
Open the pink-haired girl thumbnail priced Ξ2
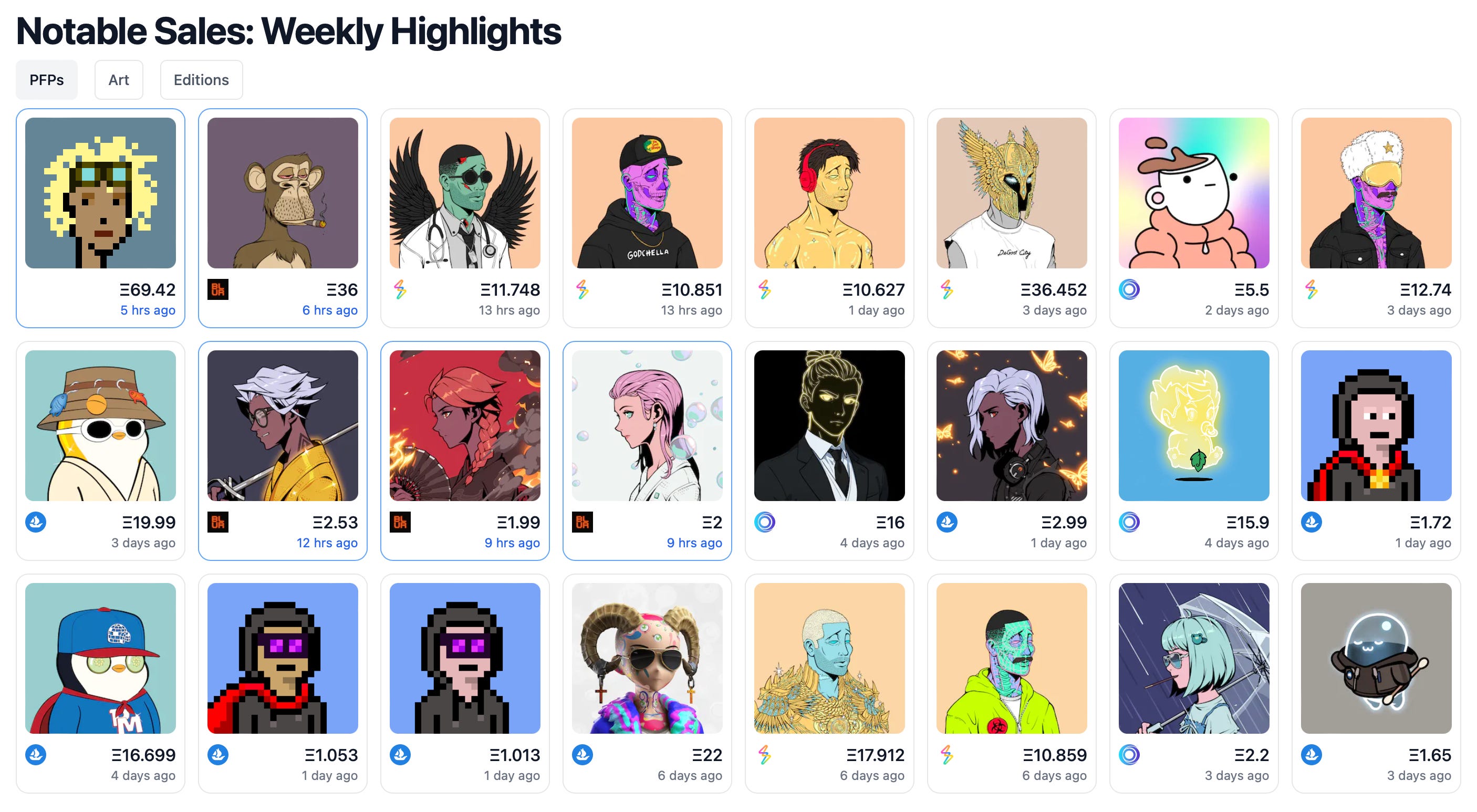point(647,426)
